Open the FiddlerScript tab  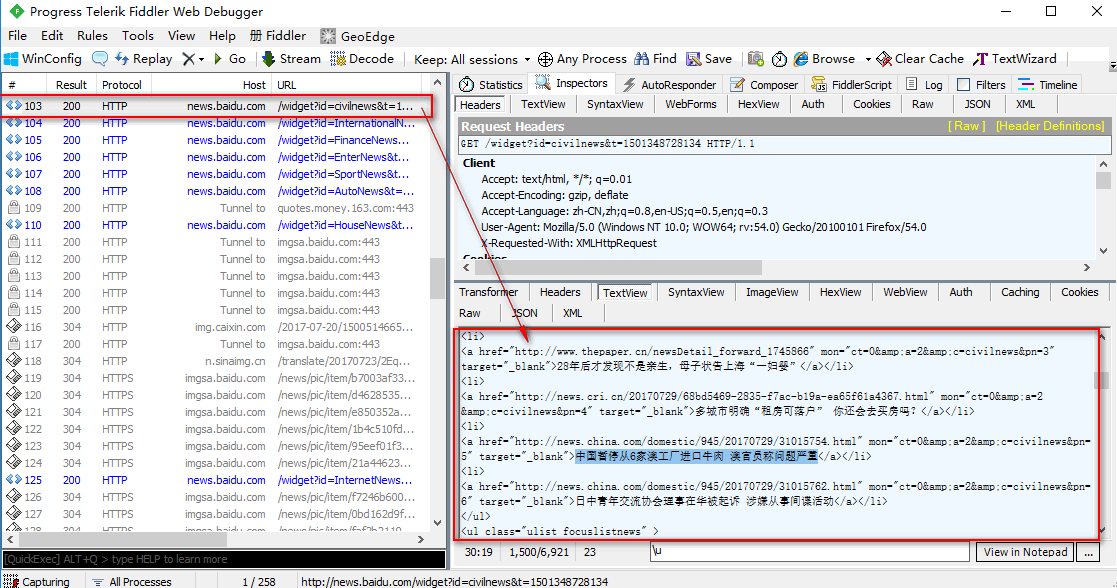pyautogui.click(x=852, y=85)
